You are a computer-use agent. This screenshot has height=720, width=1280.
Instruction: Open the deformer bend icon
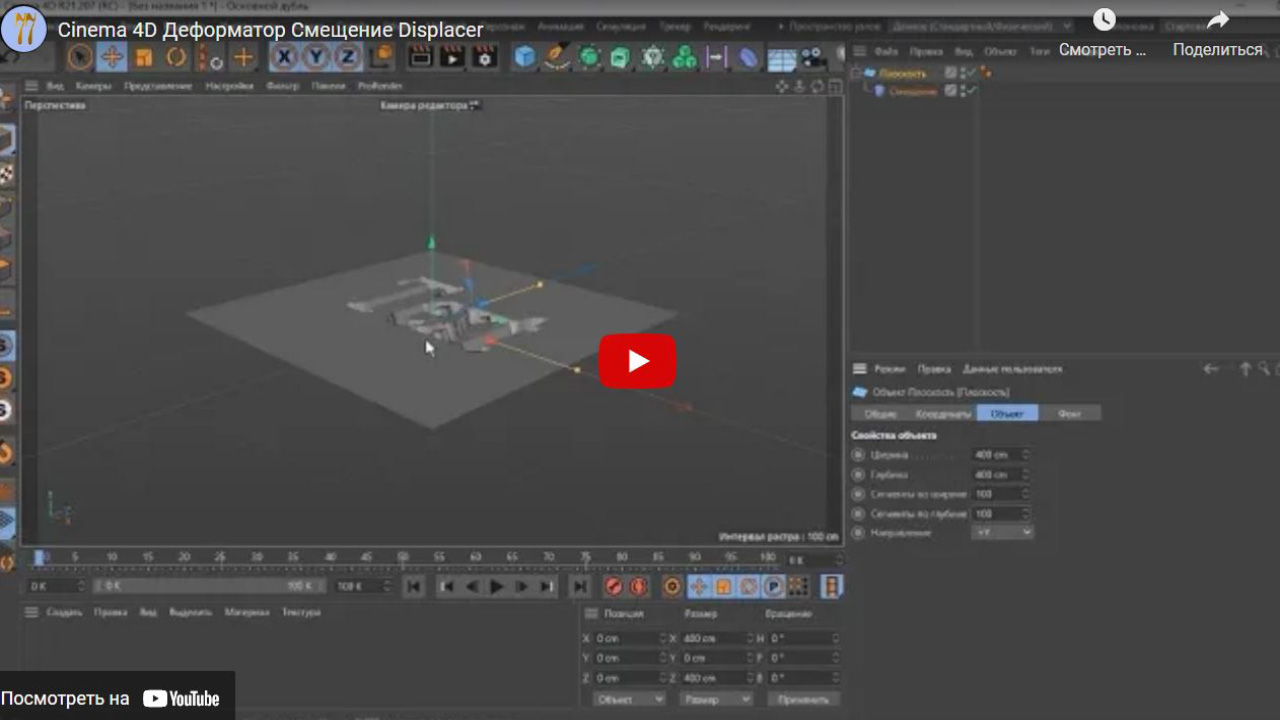pyautogui.click(x=748, y=57)
